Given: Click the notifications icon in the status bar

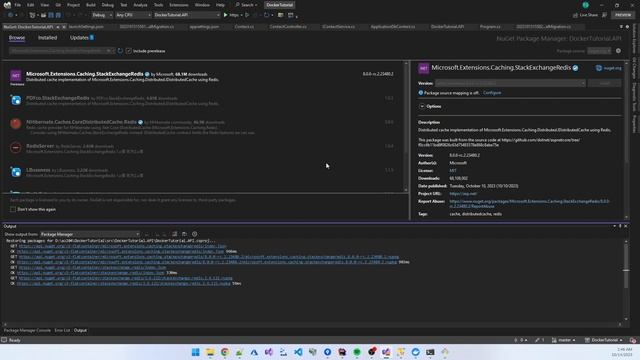Looking at the screenshot, I should pyautogui.click(x=632, y=340).
